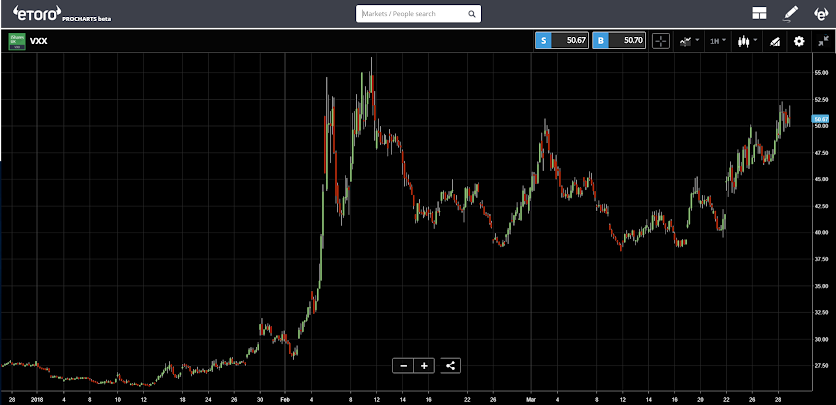Open the chart layout grid icon
This screenshot has width=836, height=405.
click(x=759, y=13)
